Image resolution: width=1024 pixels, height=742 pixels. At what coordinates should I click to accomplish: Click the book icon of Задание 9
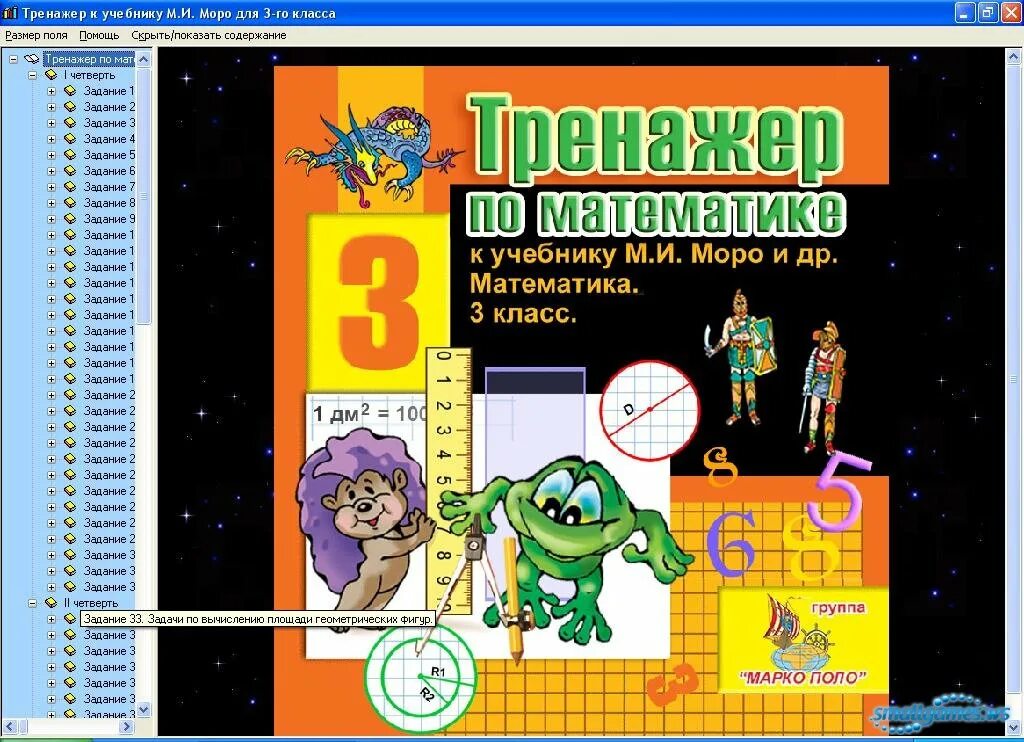(70, 219)
